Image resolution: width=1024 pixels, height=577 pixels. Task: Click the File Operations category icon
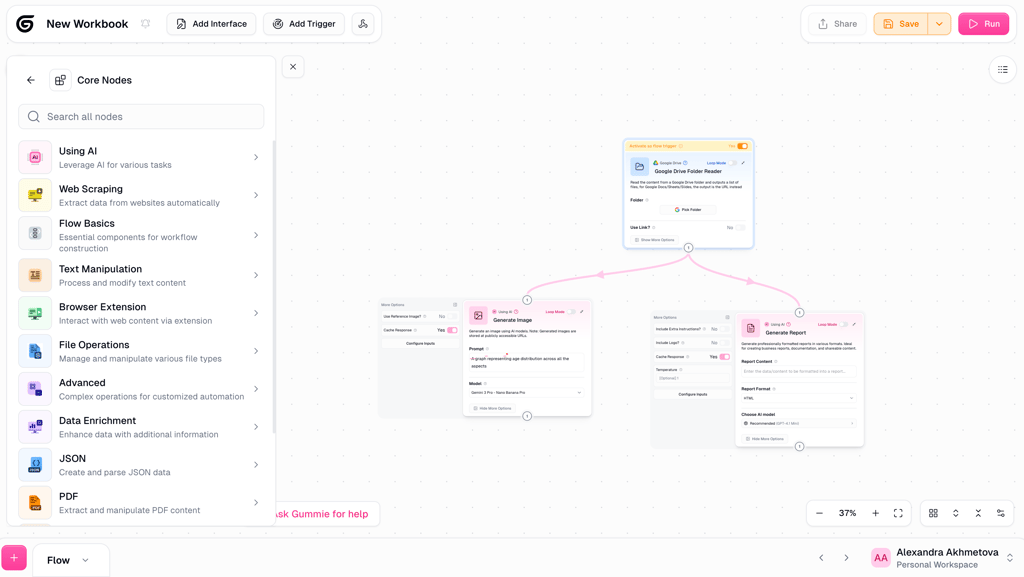[35, 351]
